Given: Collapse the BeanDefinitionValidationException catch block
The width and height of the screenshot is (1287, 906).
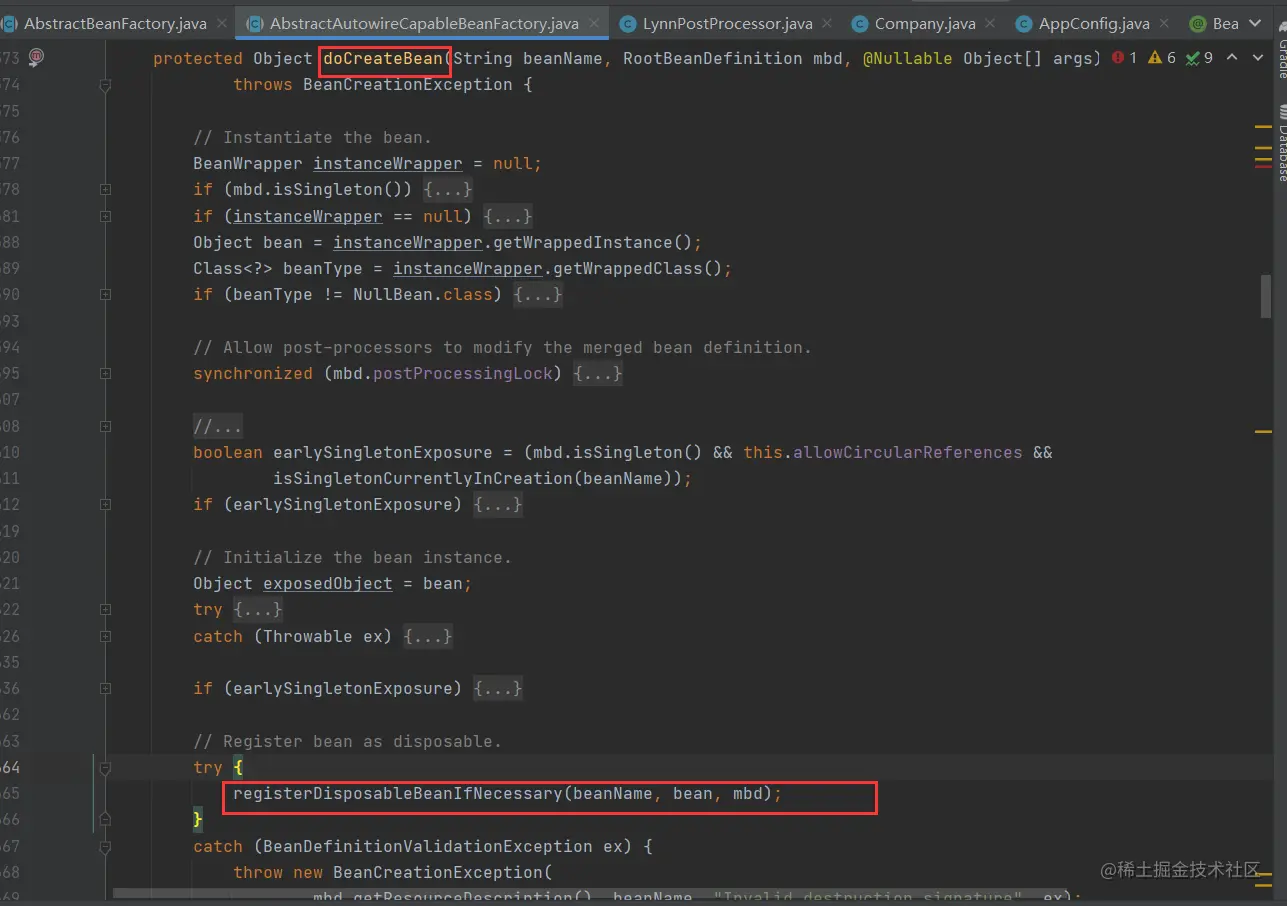Looking at the screenshot, I should [x=106, y=846].
